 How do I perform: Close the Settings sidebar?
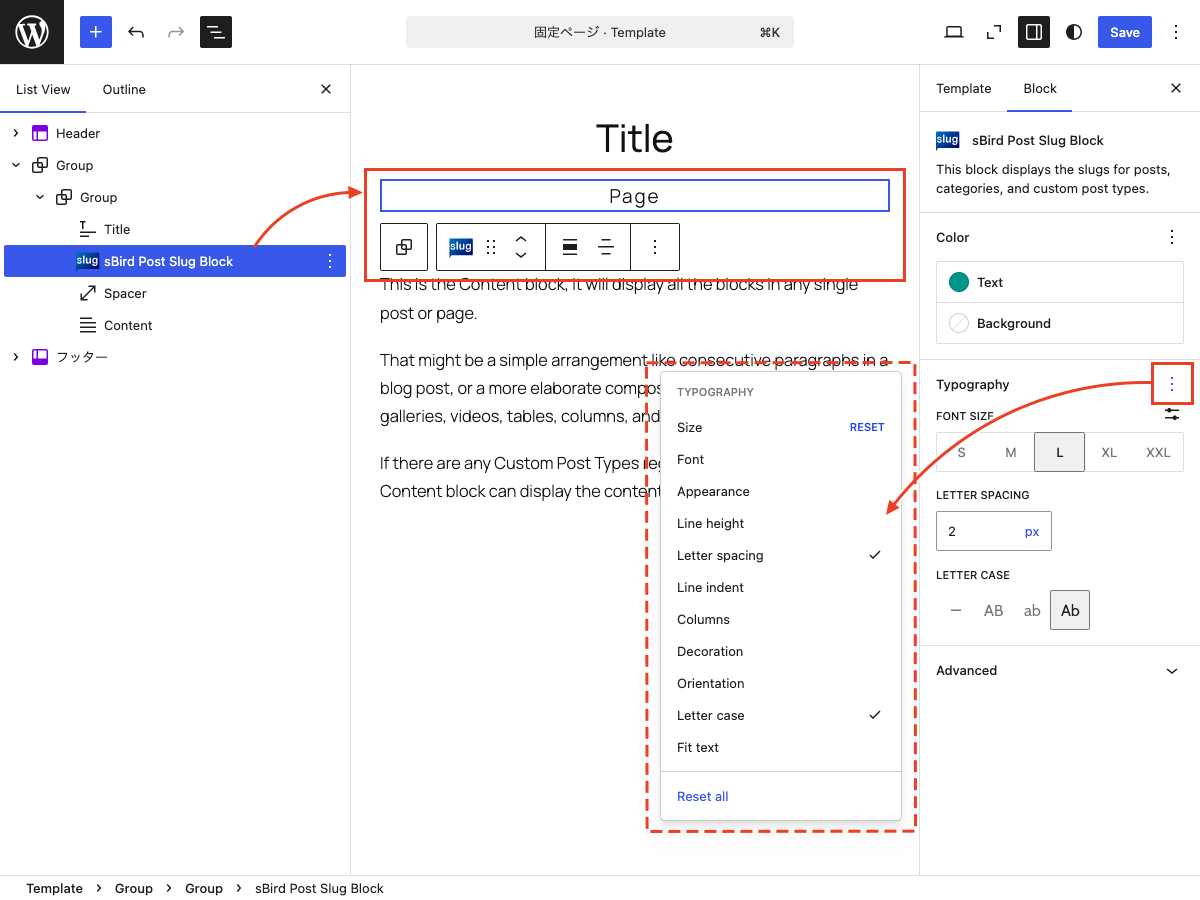pyautogui.click(x=1176, y=88)
